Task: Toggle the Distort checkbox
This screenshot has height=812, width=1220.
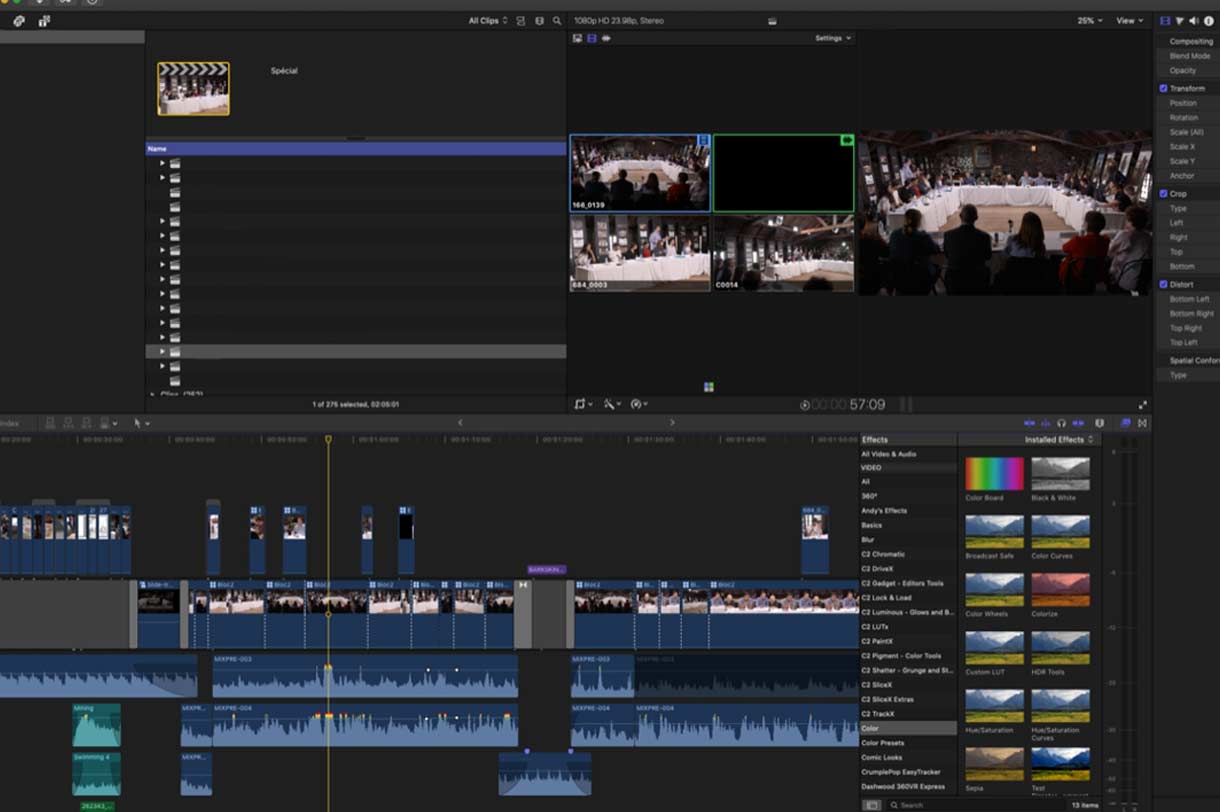Action: 1164,284
